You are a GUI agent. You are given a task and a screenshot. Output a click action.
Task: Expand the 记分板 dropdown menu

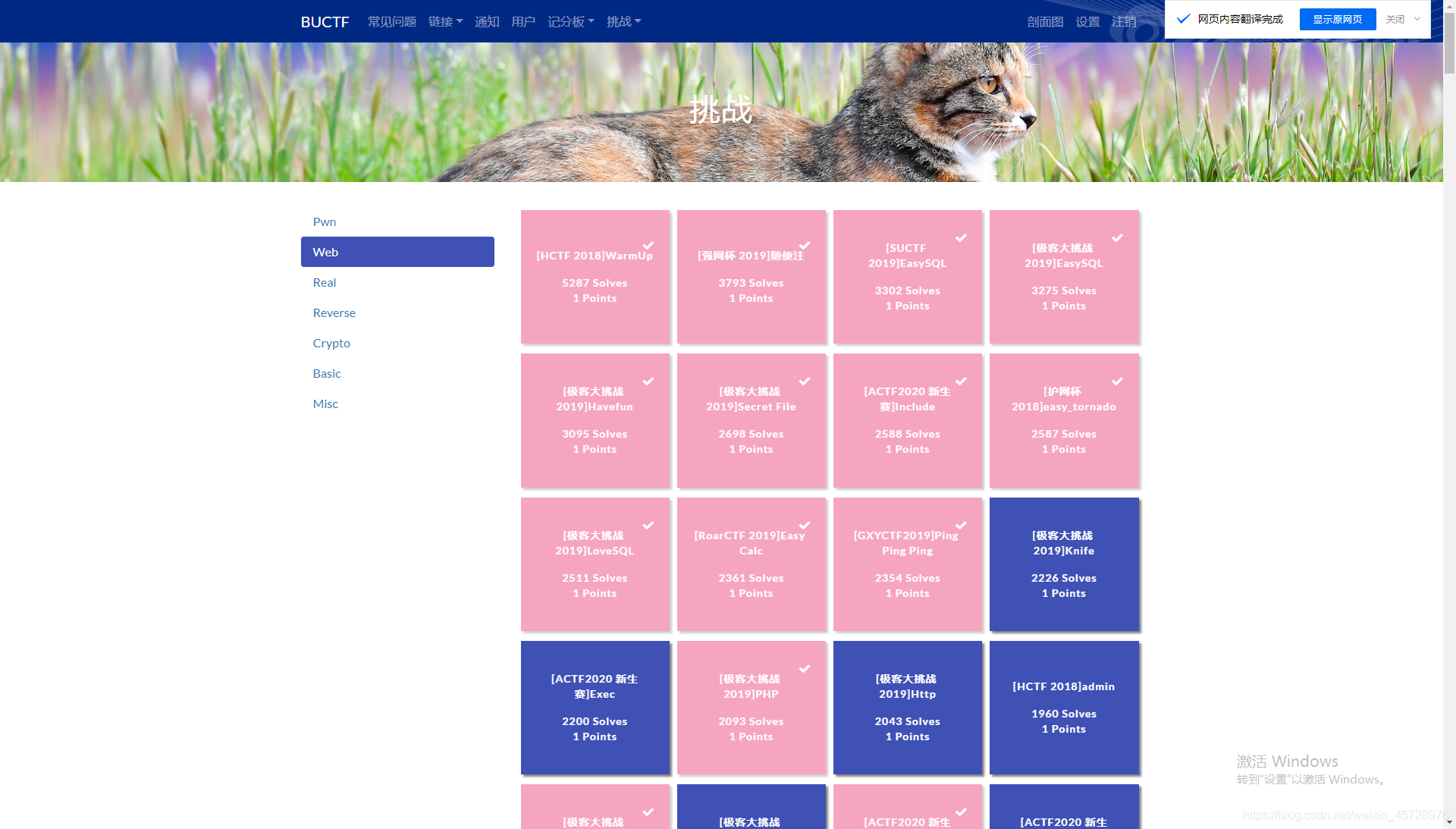(x=570, y=21)
